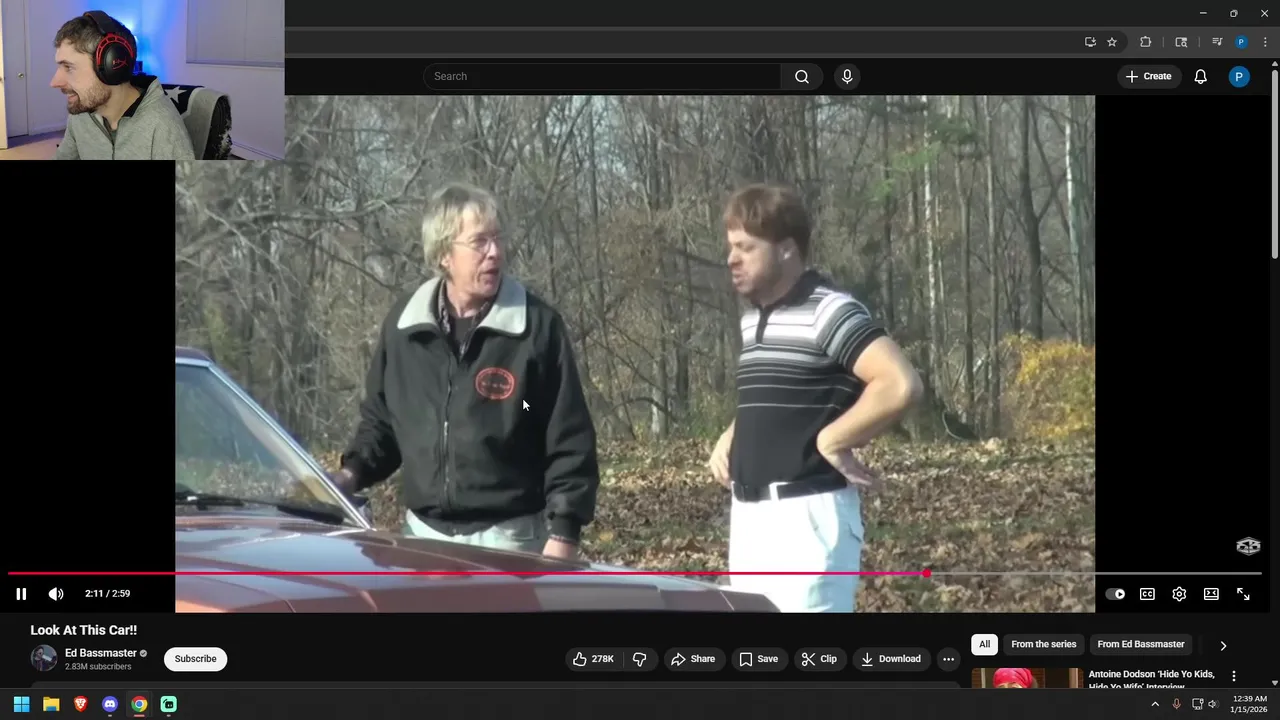1280x720 pixels.
Task: Click the channel watermark on video
Action: 1248,546
